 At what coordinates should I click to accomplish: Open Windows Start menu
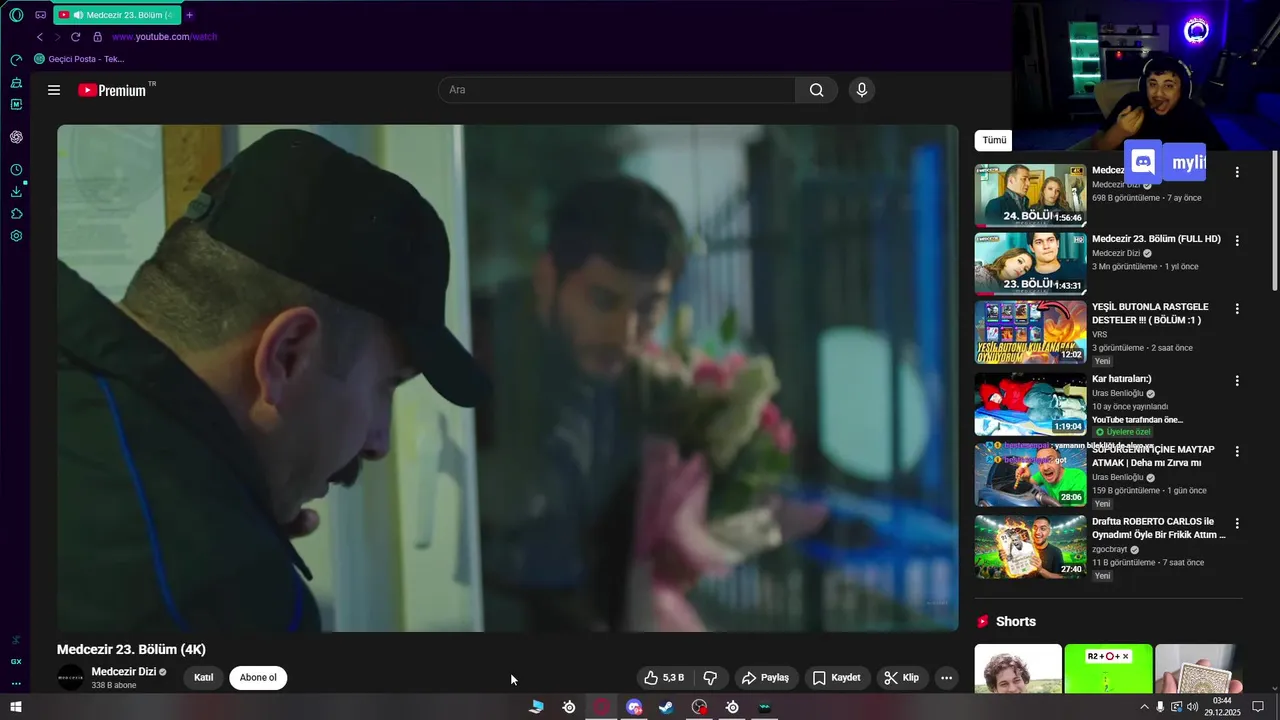pos(16,707)
